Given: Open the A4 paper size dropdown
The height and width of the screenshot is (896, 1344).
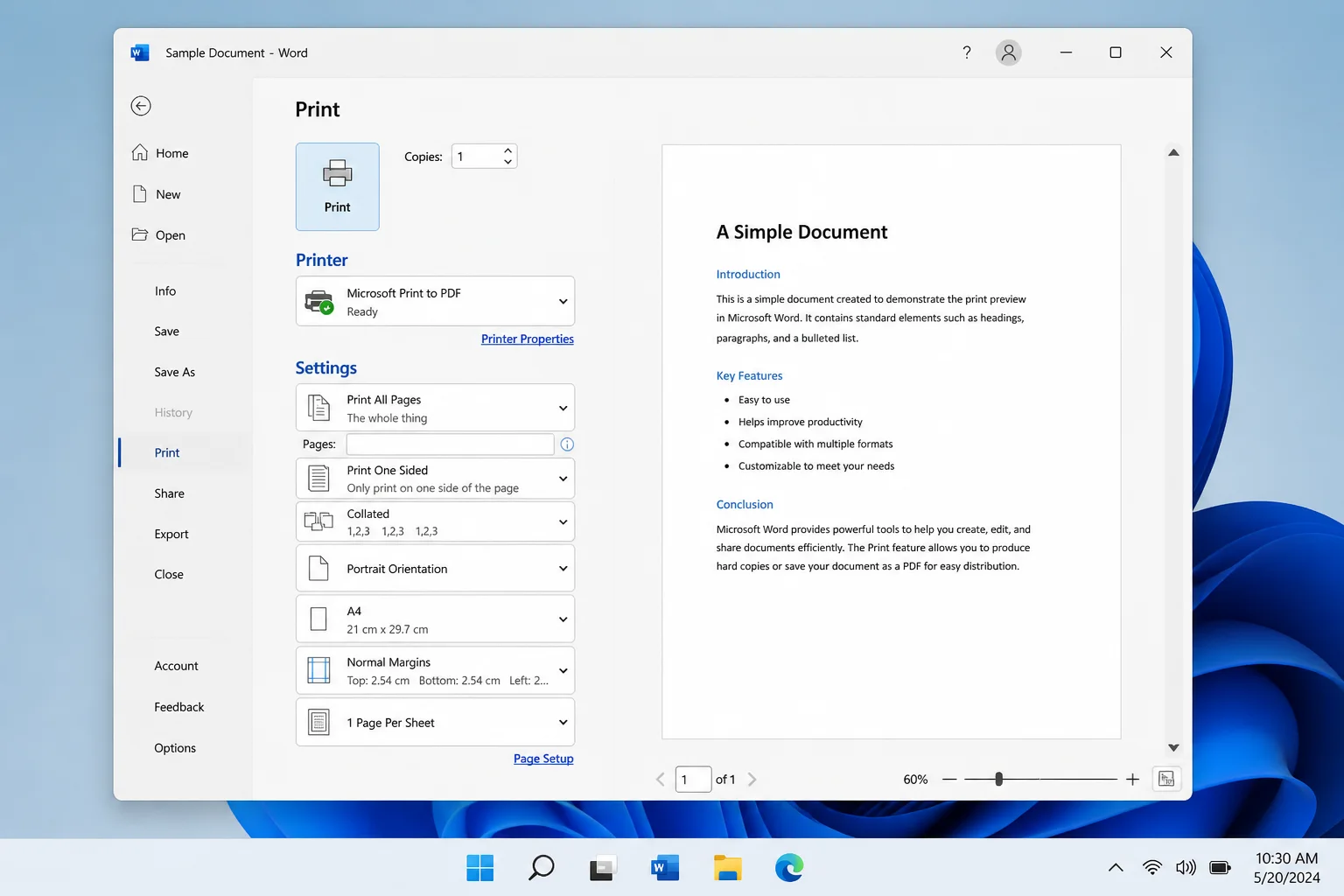Looking at the screenshot, I should pos(435,619).
